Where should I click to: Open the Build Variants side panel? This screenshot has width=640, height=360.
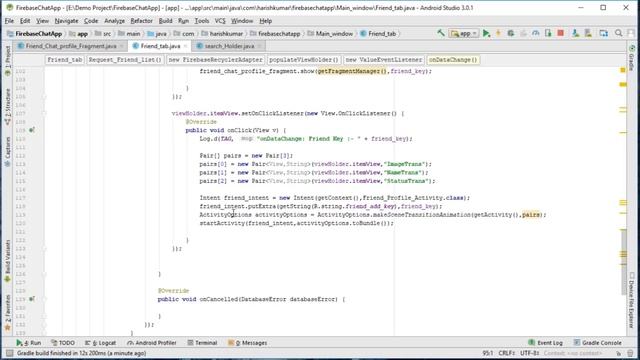coord(8,261)
